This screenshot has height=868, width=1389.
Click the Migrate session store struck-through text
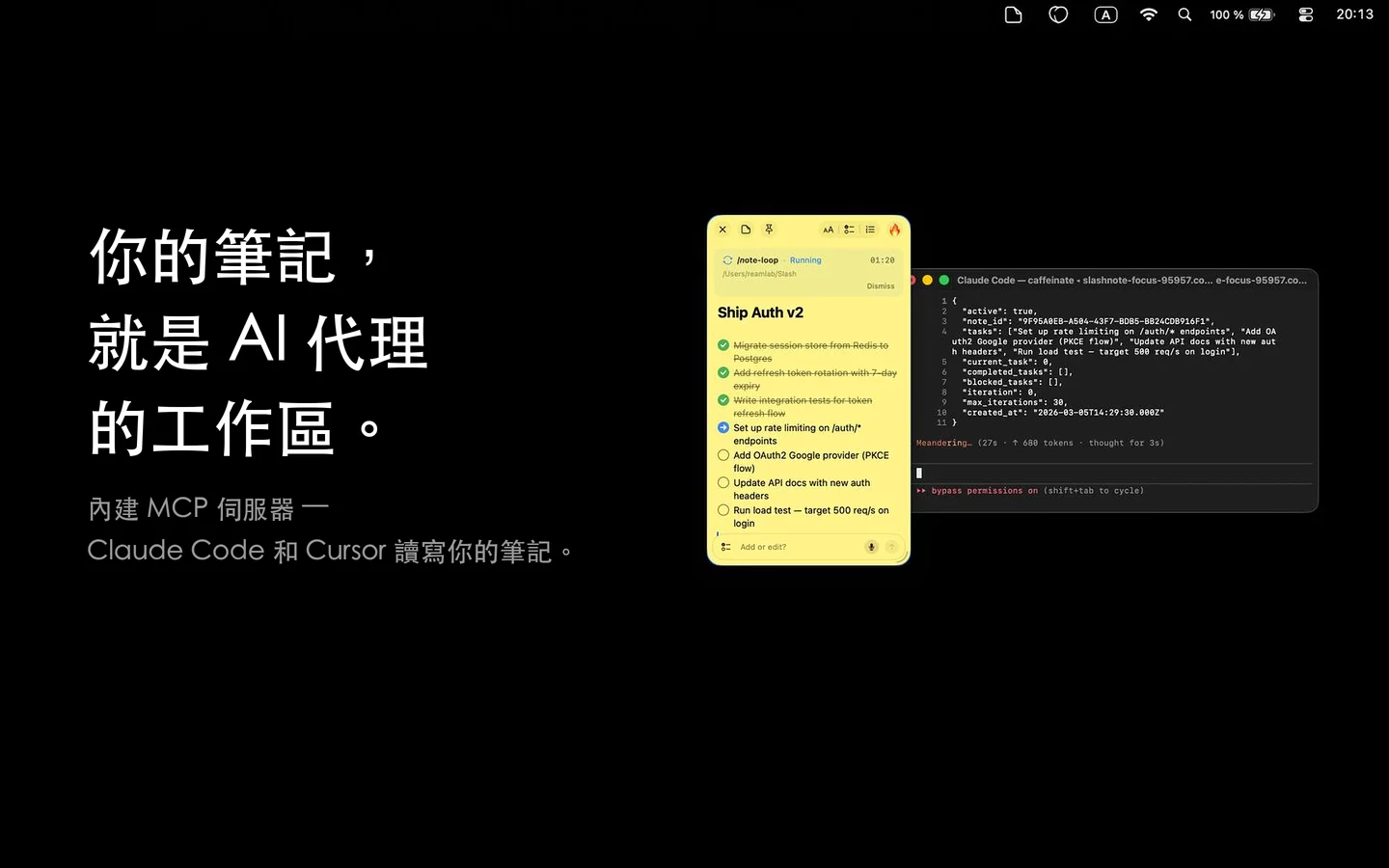click(810, 352)
